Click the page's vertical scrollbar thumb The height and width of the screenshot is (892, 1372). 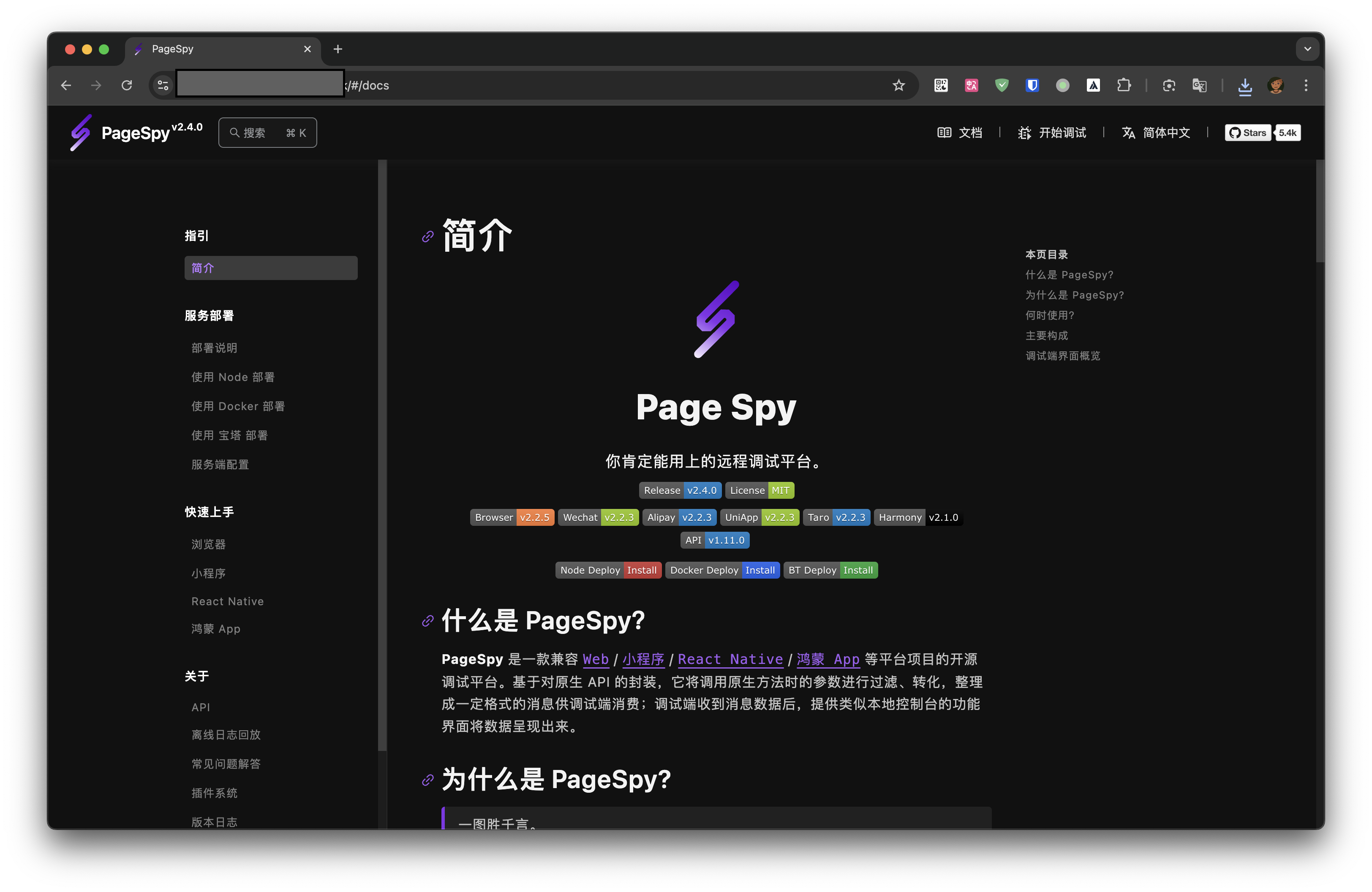[x=1320, y=212]
